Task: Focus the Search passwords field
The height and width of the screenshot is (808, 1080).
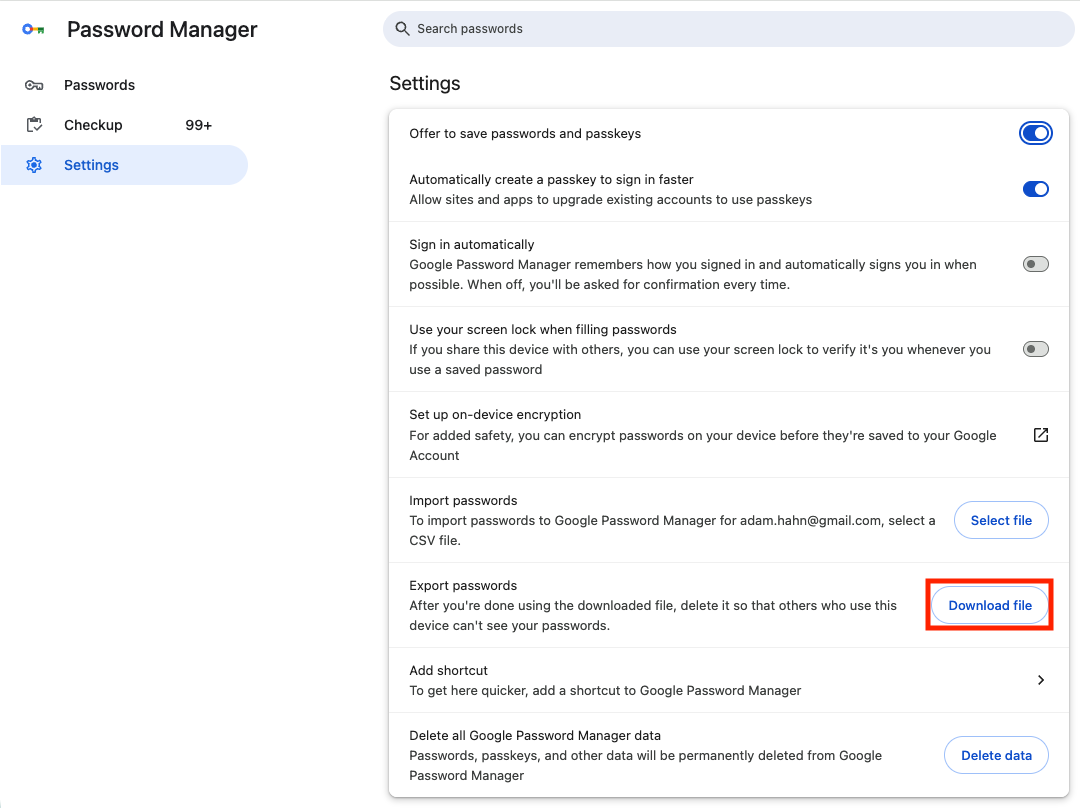Action: click(x=728, y=29)
